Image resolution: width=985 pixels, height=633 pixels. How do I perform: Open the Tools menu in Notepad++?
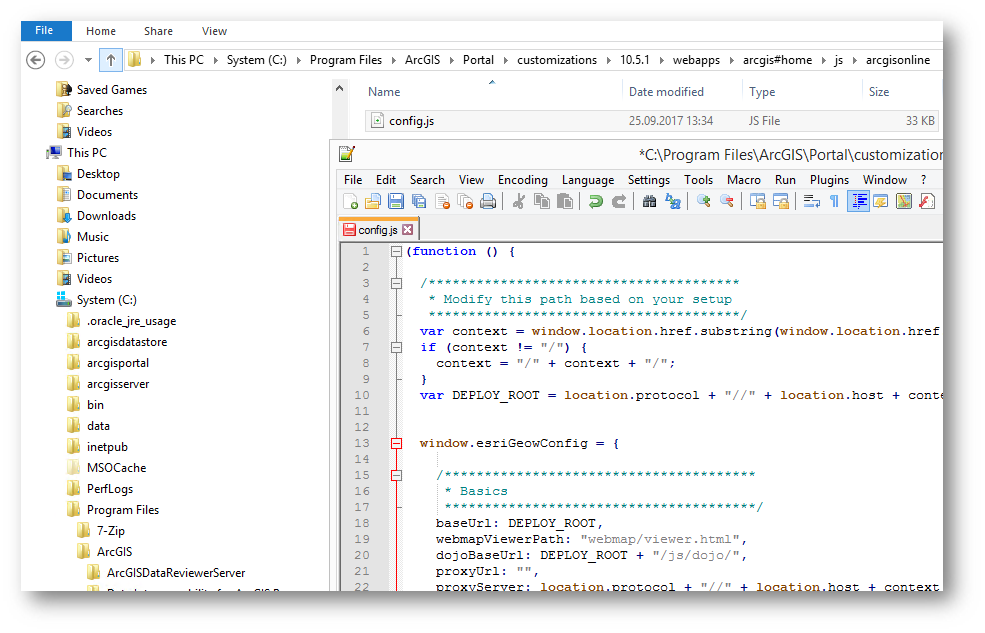click(699, 180)
